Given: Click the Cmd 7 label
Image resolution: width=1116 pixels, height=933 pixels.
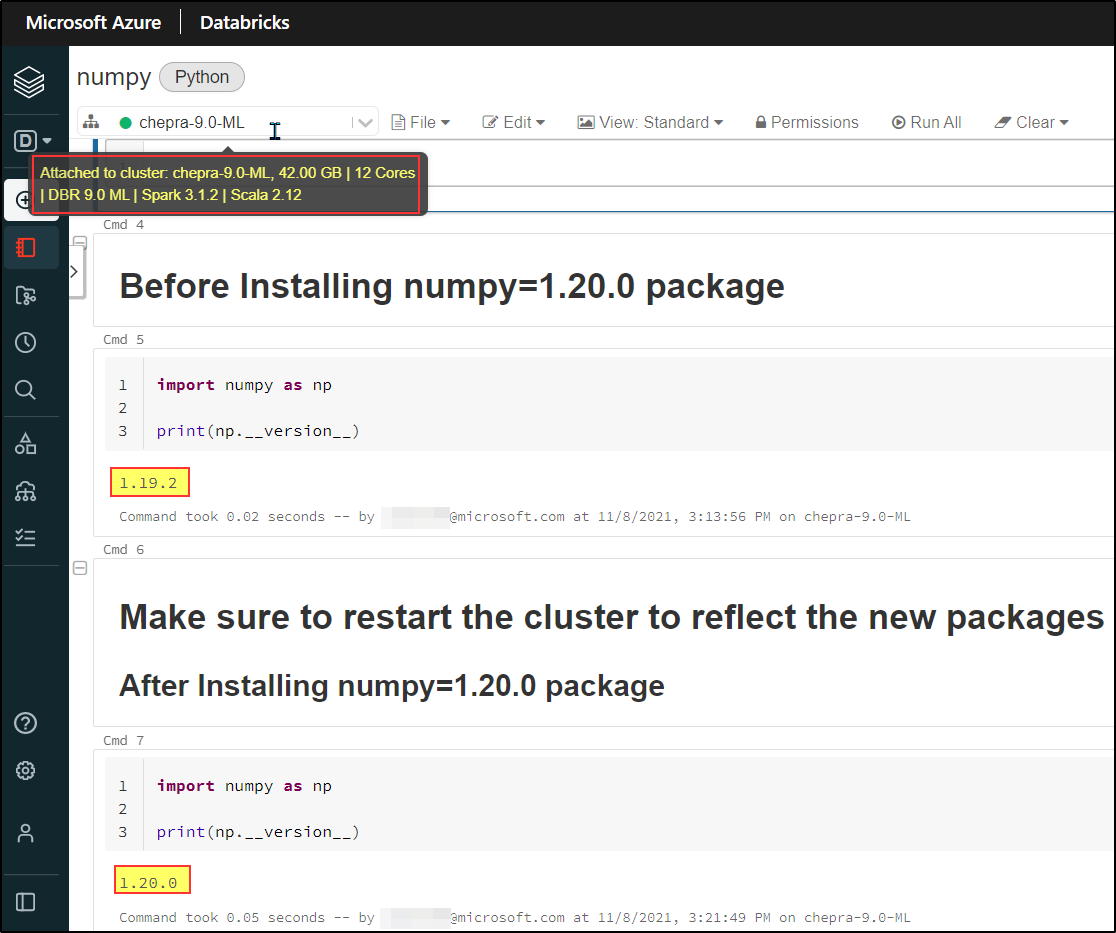Looking at the screenshot, I should point(123,740).
